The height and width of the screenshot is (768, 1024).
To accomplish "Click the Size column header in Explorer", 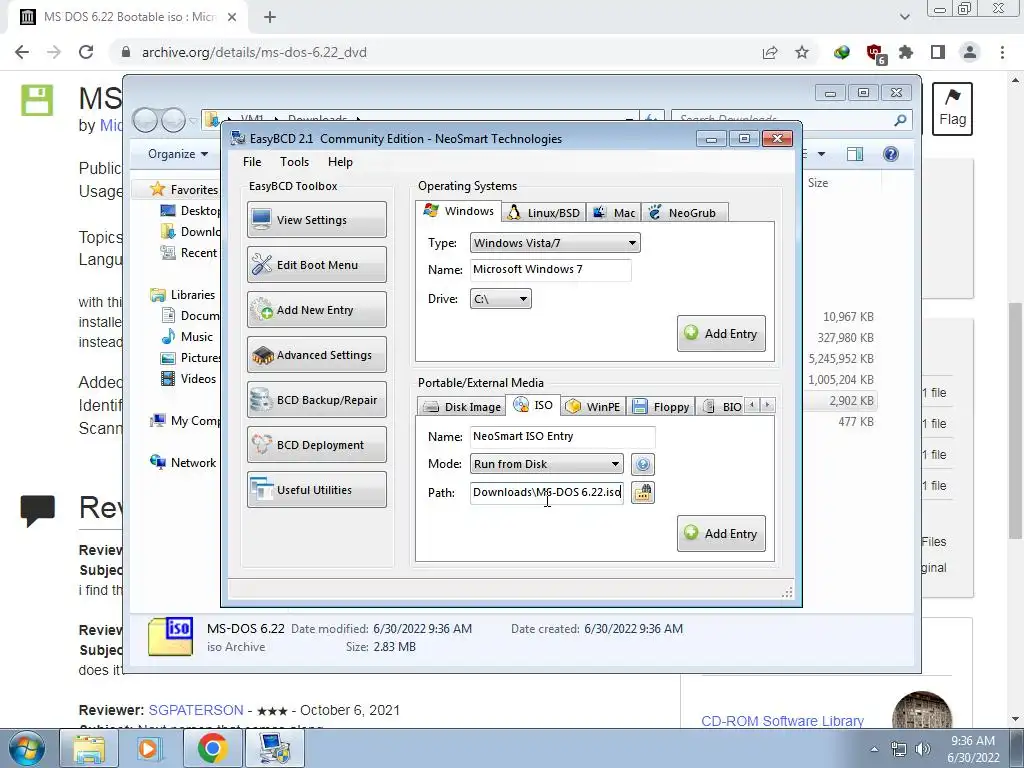I will coord(818,183).
